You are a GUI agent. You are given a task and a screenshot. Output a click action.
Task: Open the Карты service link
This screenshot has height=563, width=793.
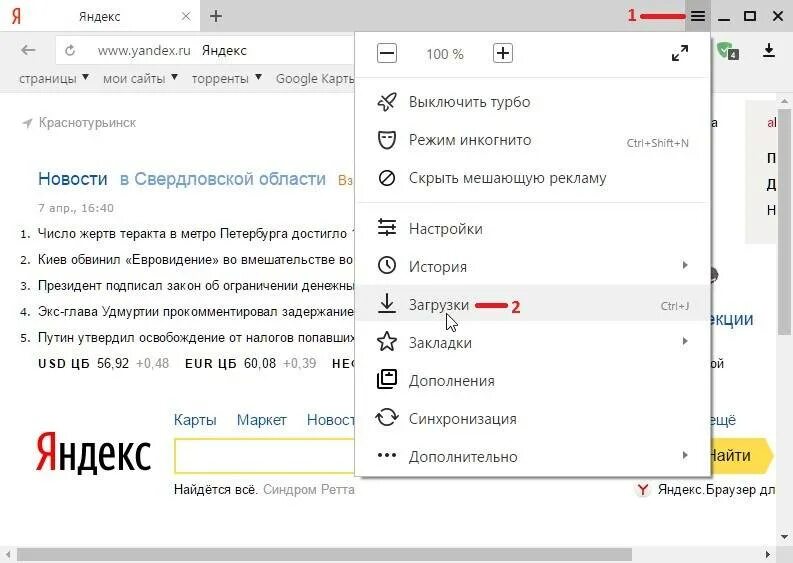(195, 420)
